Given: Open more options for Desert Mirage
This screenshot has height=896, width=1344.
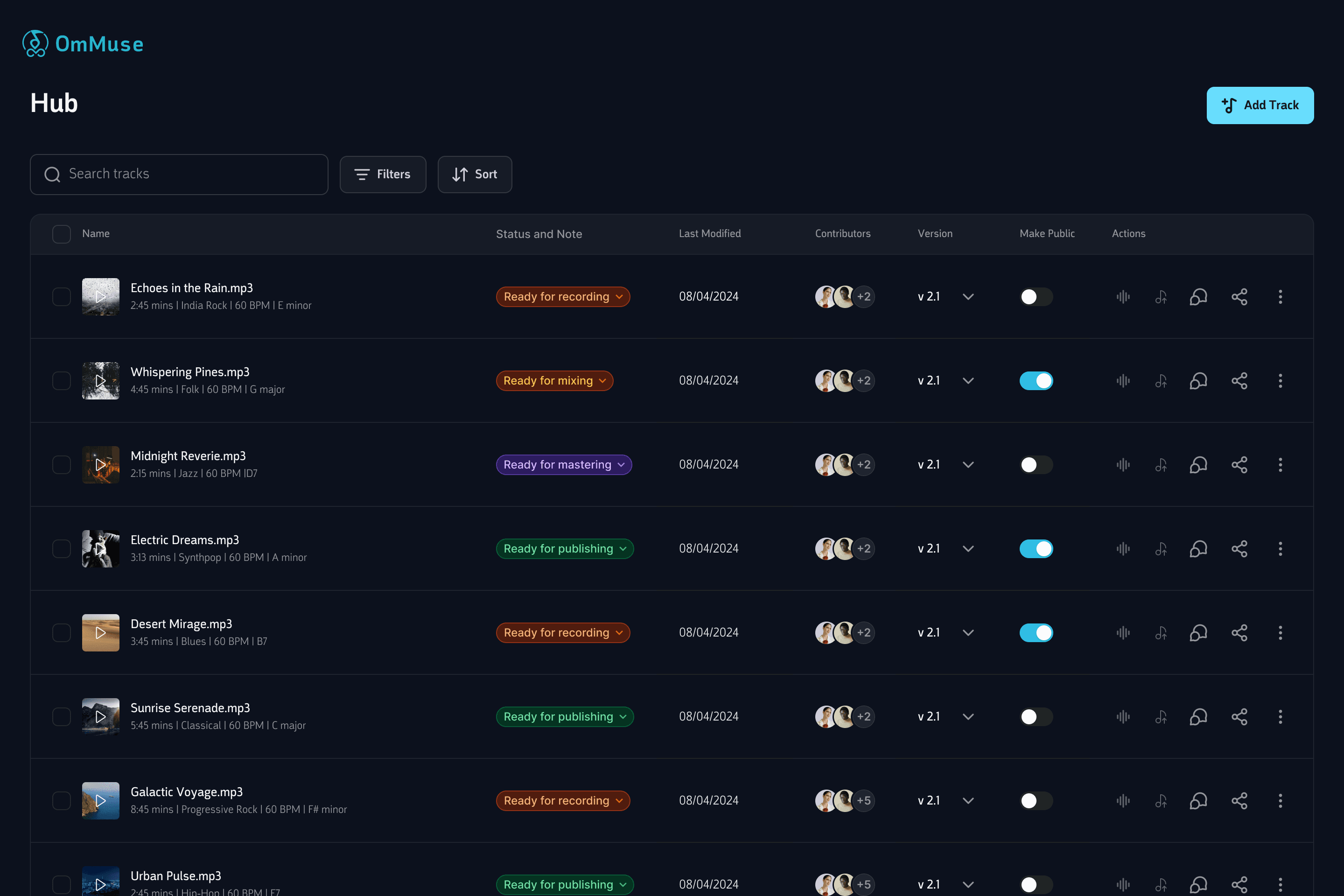Looking at the screenshot, I should 1280,633.
